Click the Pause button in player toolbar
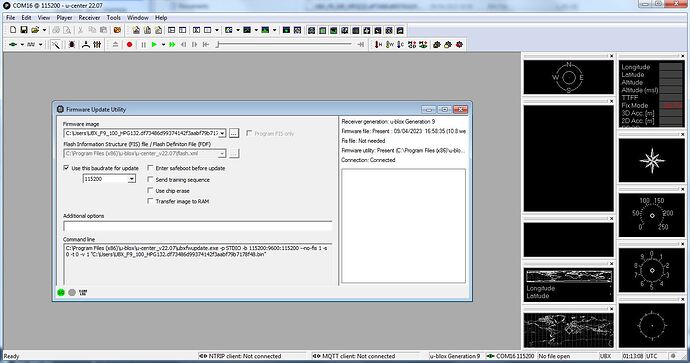690x363 pixels. pyautogui.click(x=143, y=44)
